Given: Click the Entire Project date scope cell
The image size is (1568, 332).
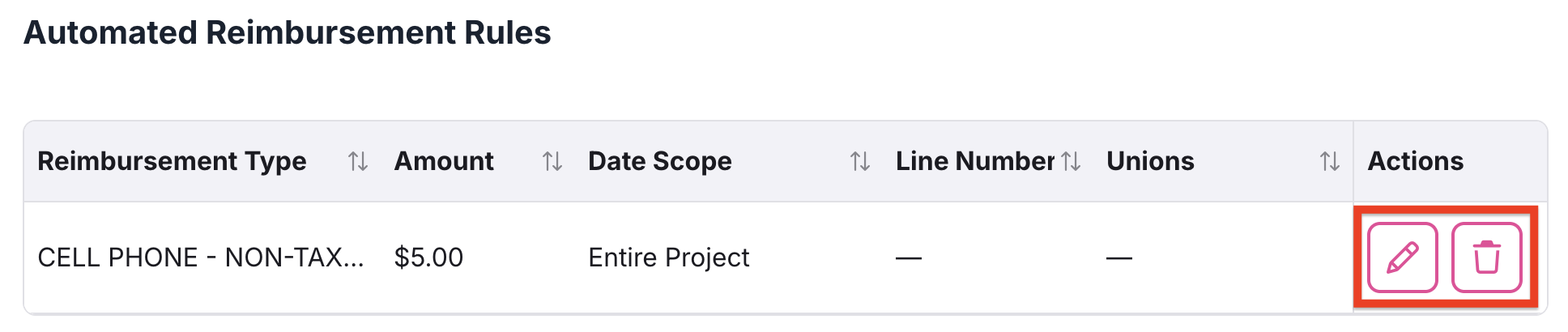Looking at the screenshot, I should point(669,258).
